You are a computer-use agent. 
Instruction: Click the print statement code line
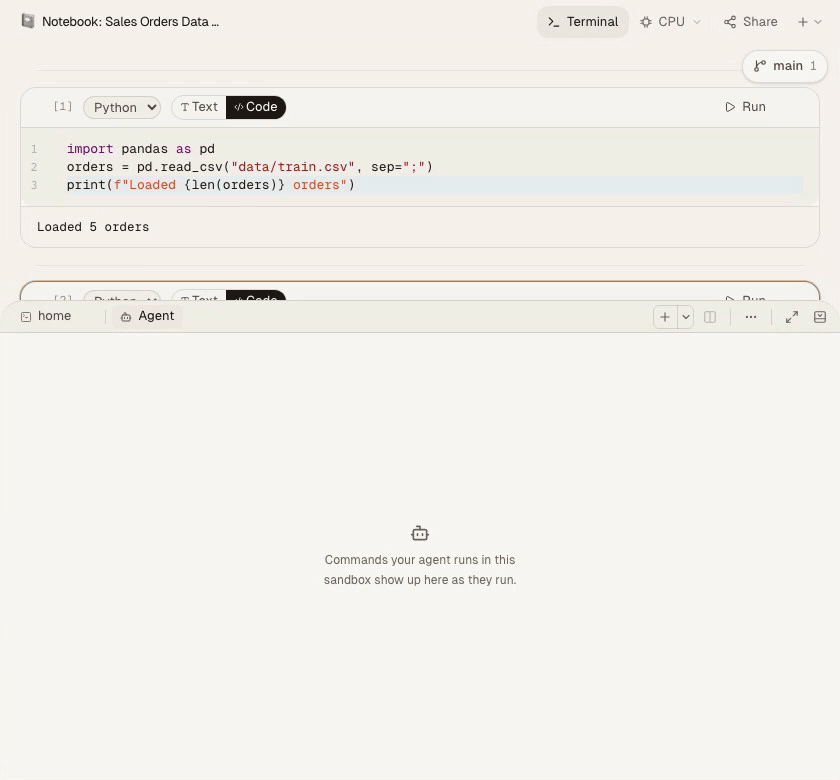tap(211, 185)
